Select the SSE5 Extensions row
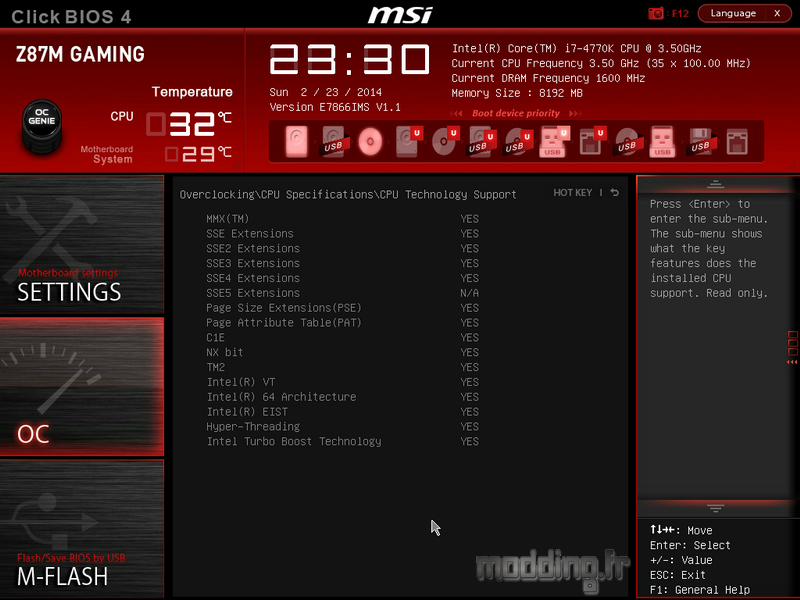Image resolution: width=800 pixels, height=600 pixels. coord(342,293)
